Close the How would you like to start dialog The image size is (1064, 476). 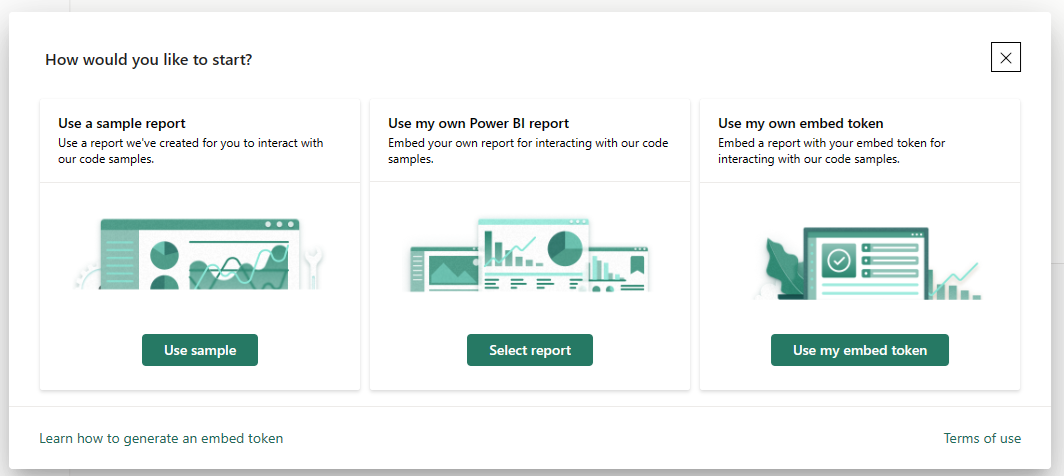point(1006,57)
